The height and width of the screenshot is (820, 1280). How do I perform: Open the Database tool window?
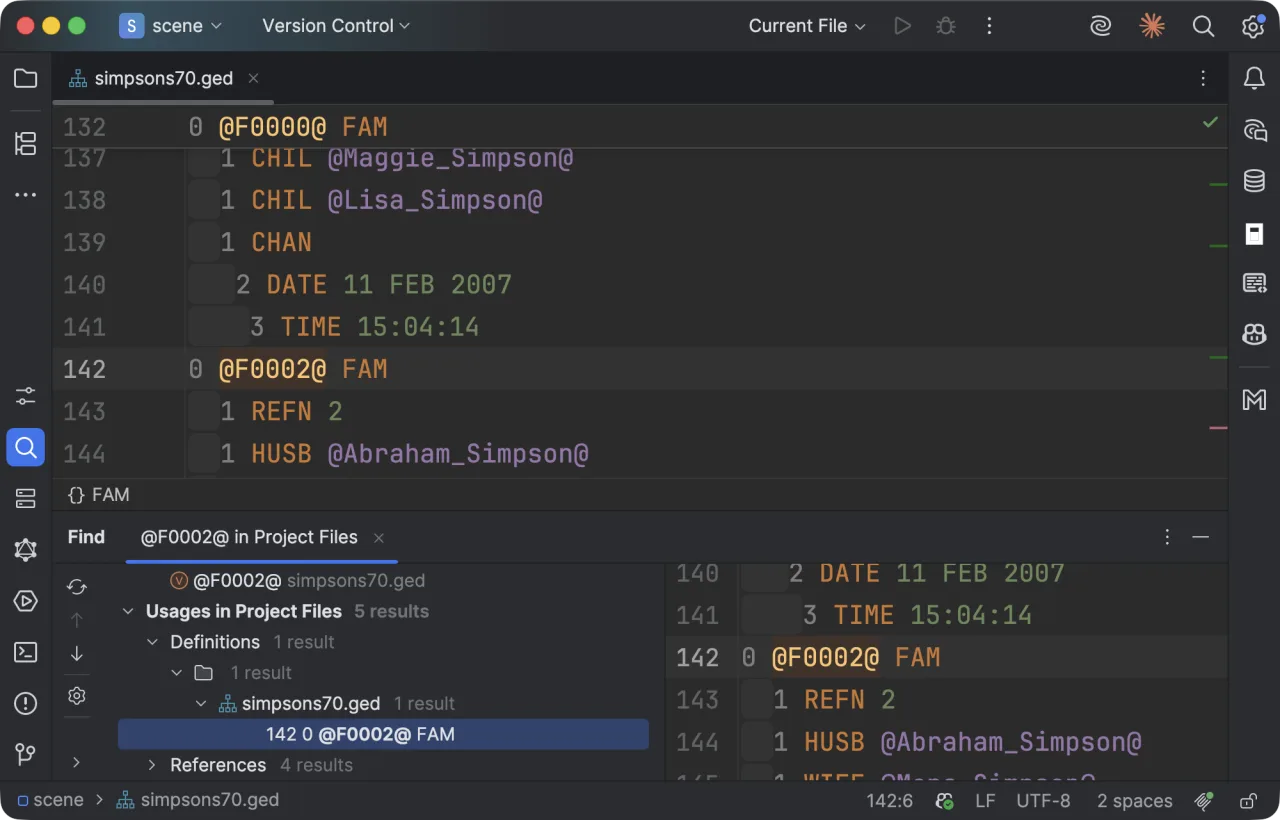click(x=1254, y=181)
